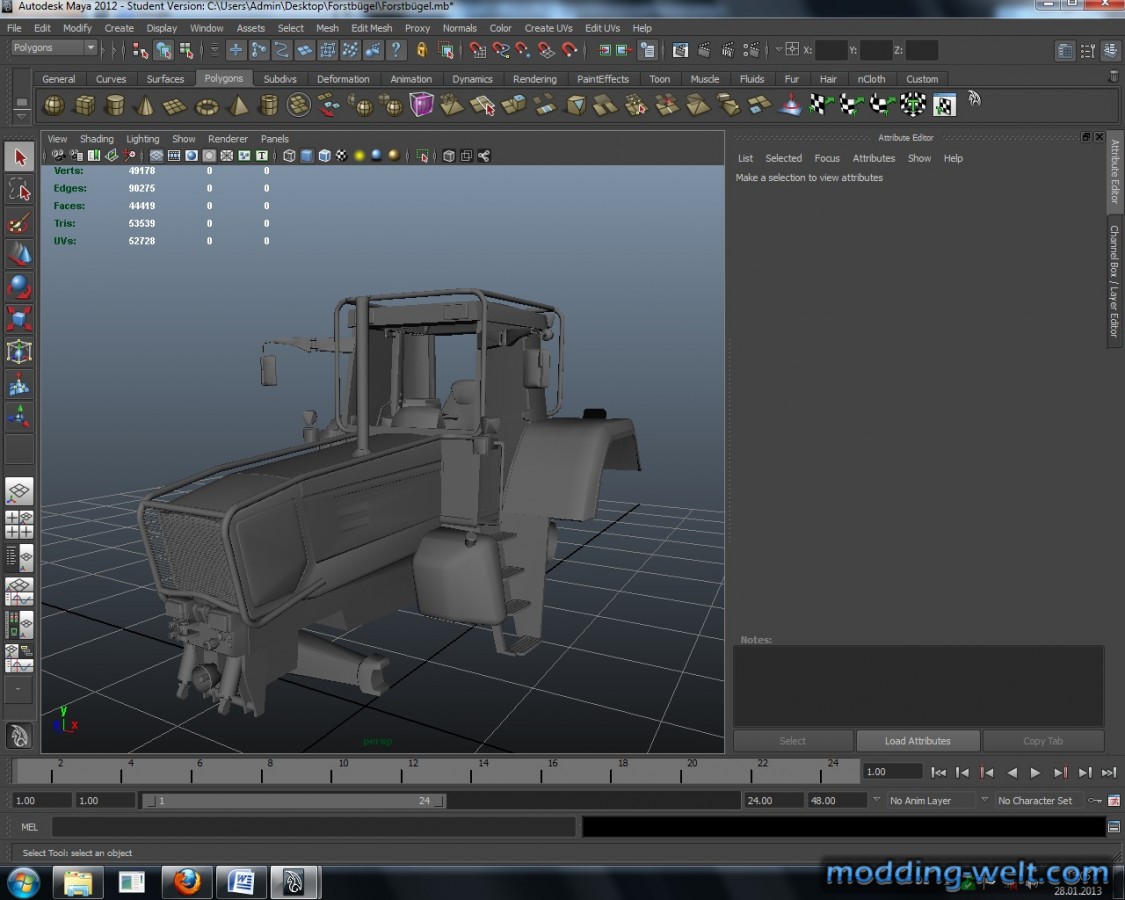Click the select by hierarchy mode icon
Image resolution: width=1125 pixels, height=900 pixels.
(141, 50)
